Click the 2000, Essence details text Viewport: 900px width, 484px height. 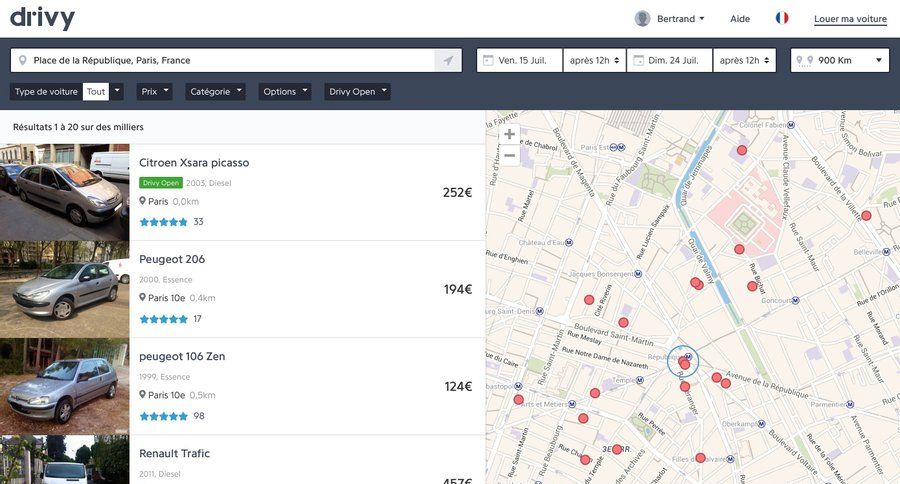[x=165, y=280]
